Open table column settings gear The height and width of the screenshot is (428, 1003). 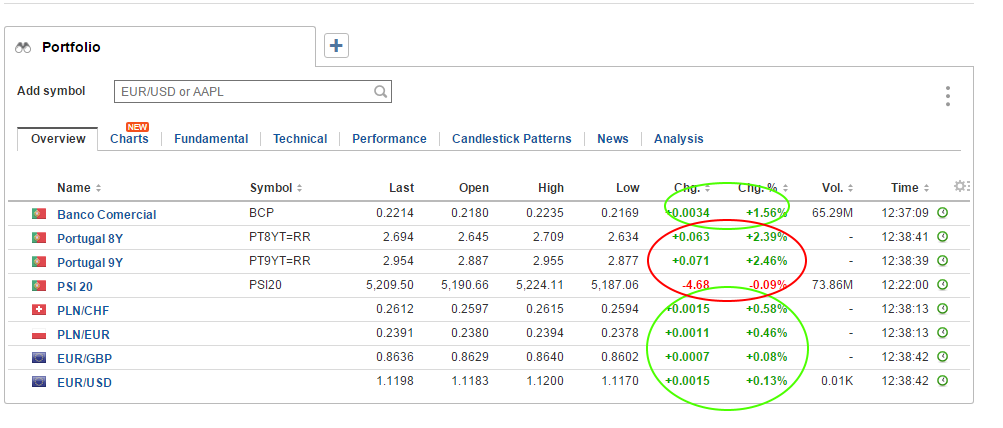pos(961,186)
